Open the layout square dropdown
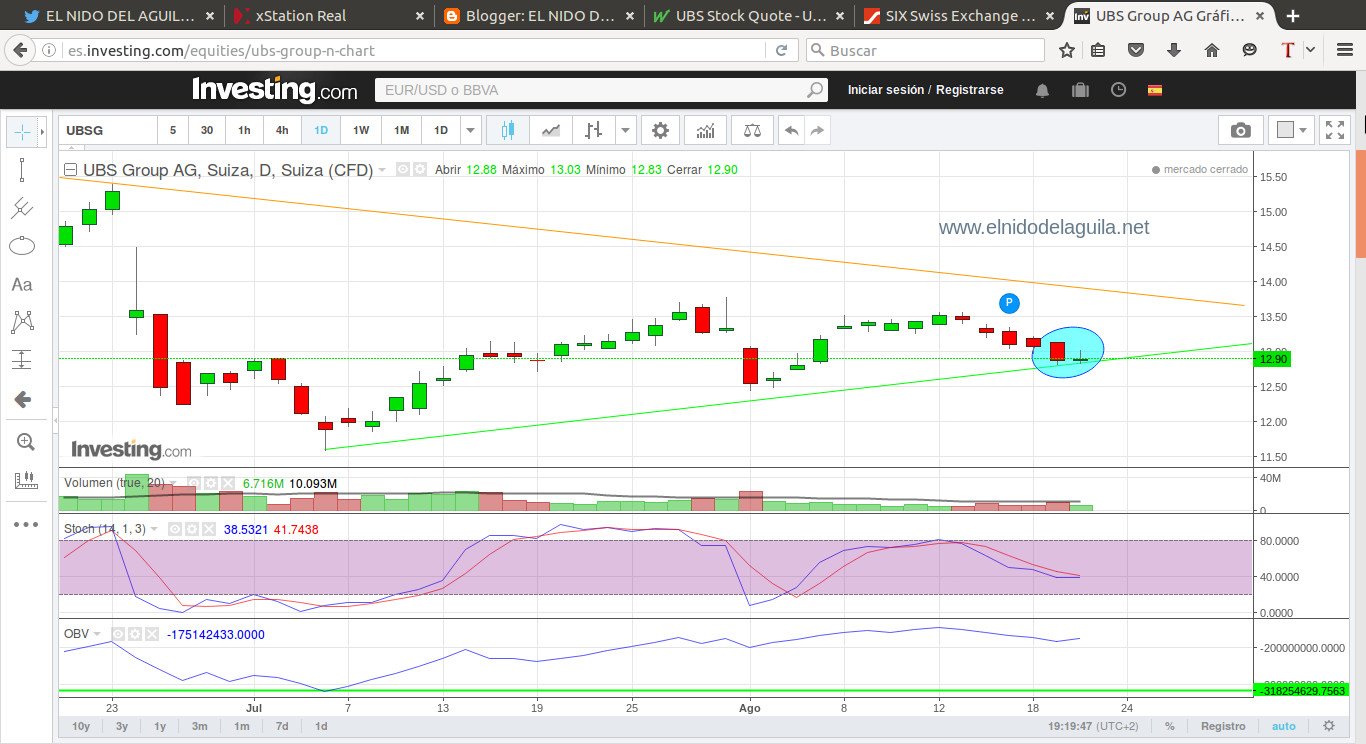 pos(1291,130)
